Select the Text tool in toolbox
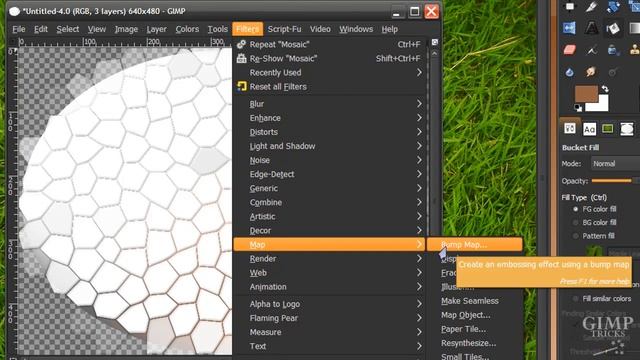 (591, 28)
